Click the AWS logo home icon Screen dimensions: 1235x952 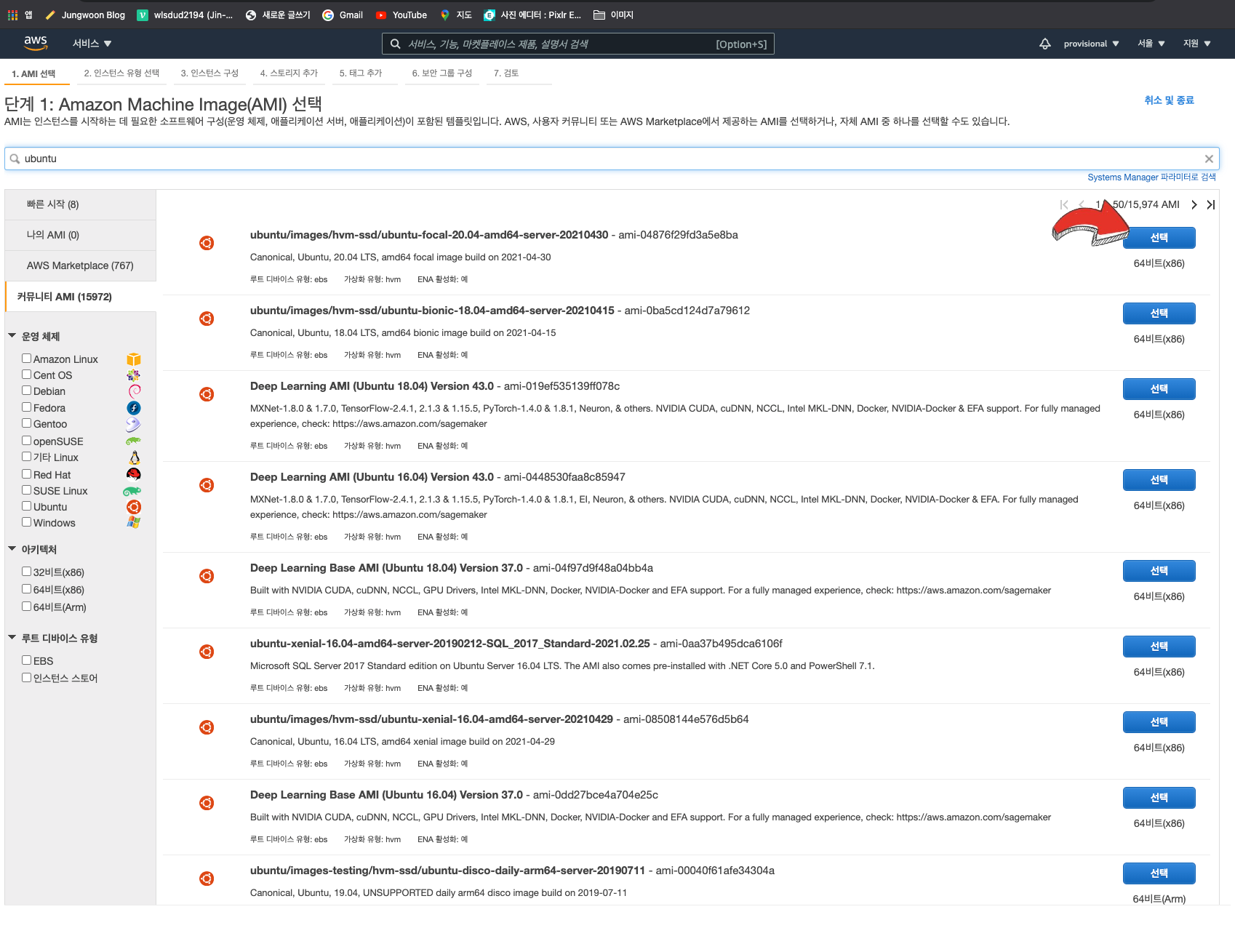tap(36, 43)
